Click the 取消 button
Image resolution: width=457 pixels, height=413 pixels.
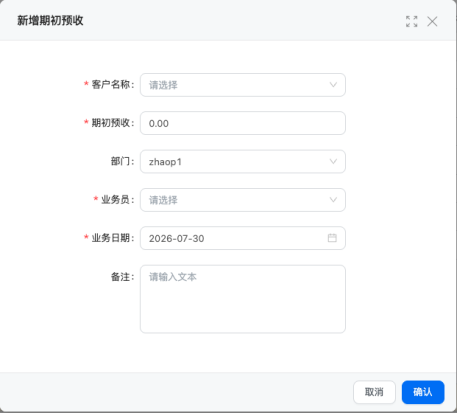point(374,392)
